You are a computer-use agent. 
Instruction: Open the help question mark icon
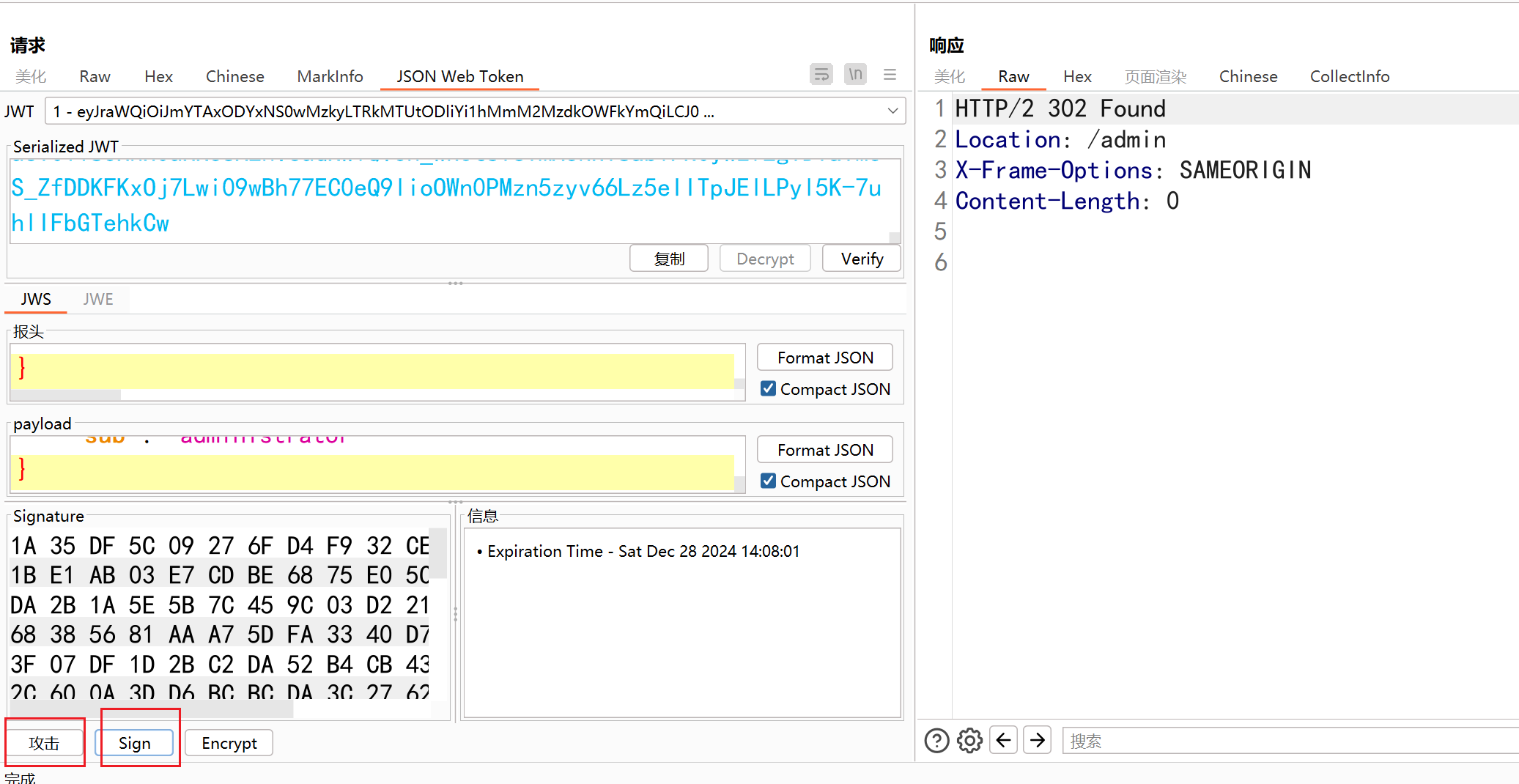click(x=936, y=741)
